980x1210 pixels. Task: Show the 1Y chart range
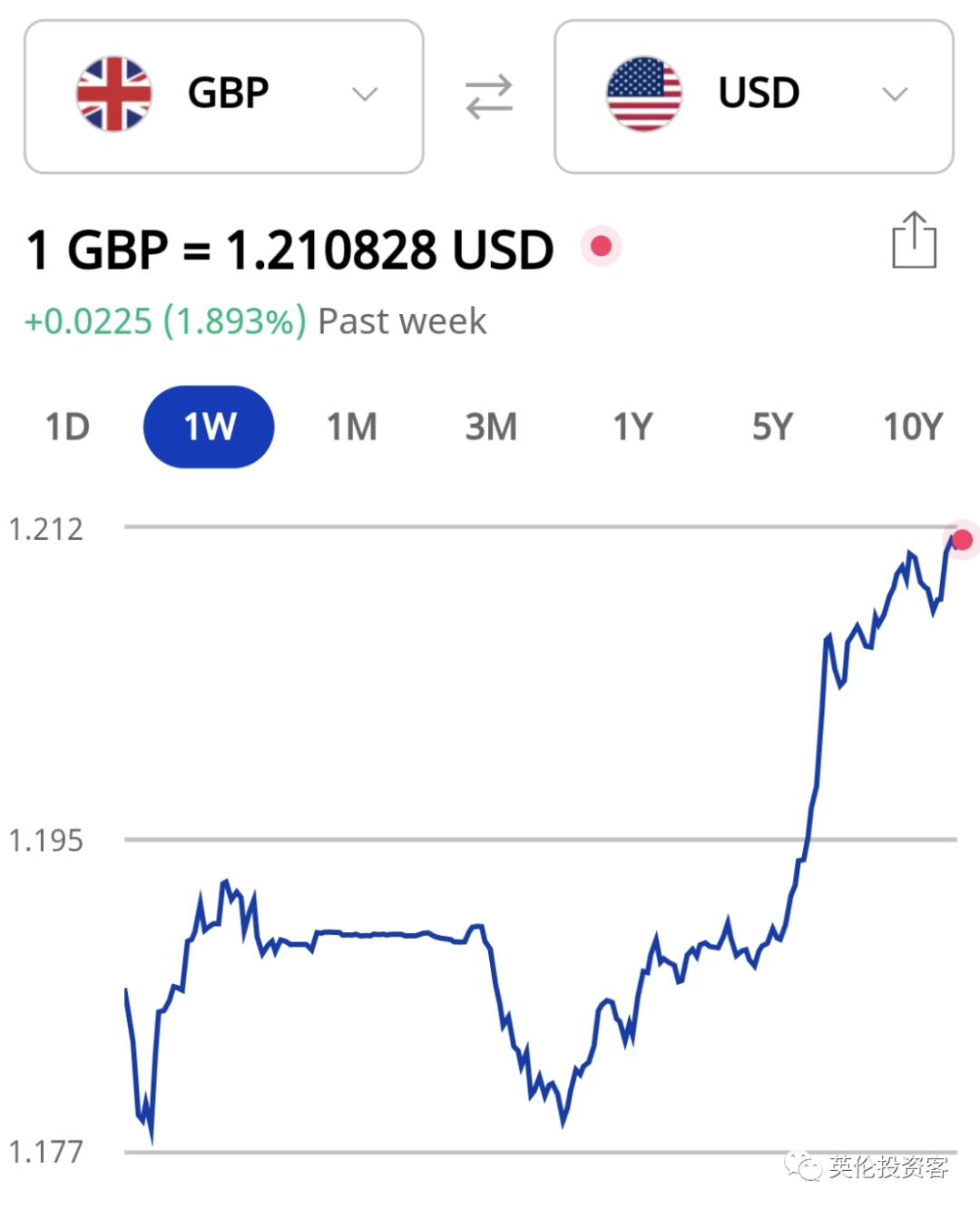point(632,427)
